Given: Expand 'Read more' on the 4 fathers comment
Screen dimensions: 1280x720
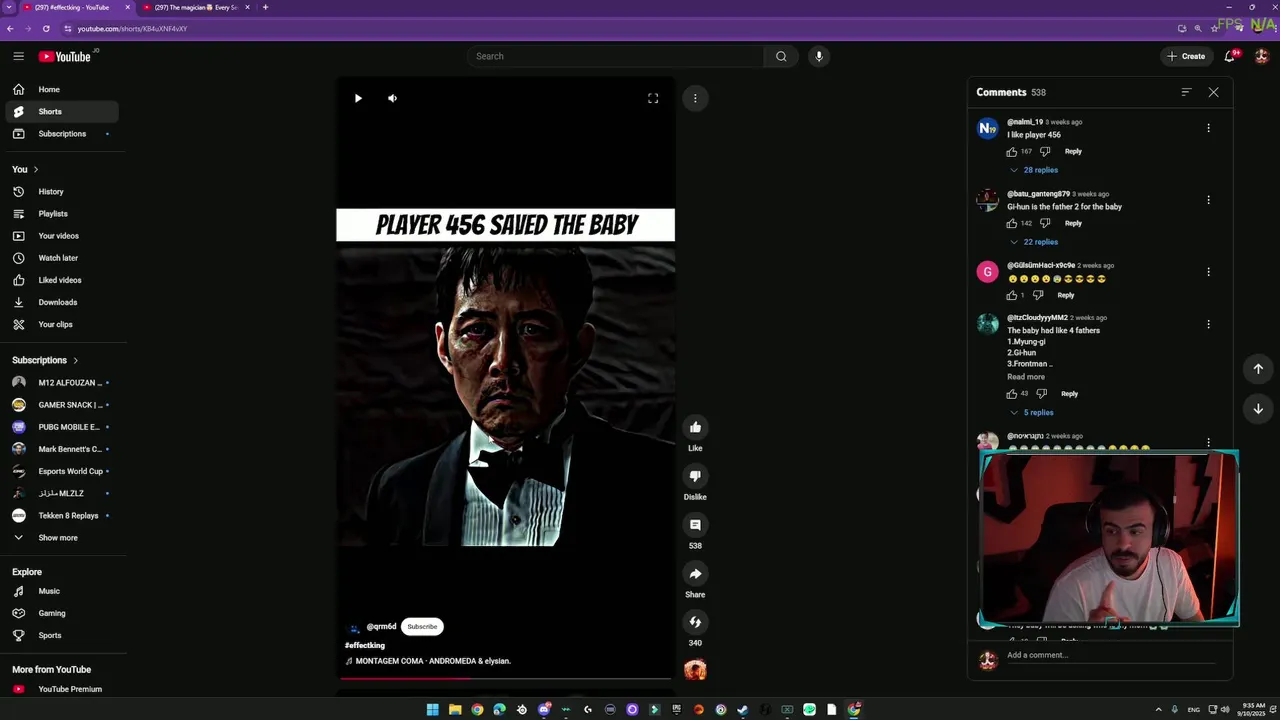Looking at the screenshot, I should (x=1026, y=377).
